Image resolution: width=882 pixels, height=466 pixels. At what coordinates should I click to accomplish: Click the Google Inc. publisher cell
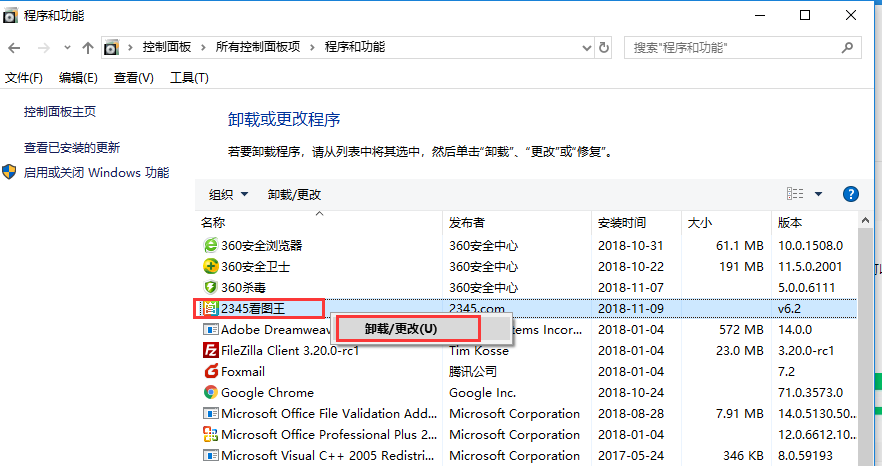[x=483, y=392]
